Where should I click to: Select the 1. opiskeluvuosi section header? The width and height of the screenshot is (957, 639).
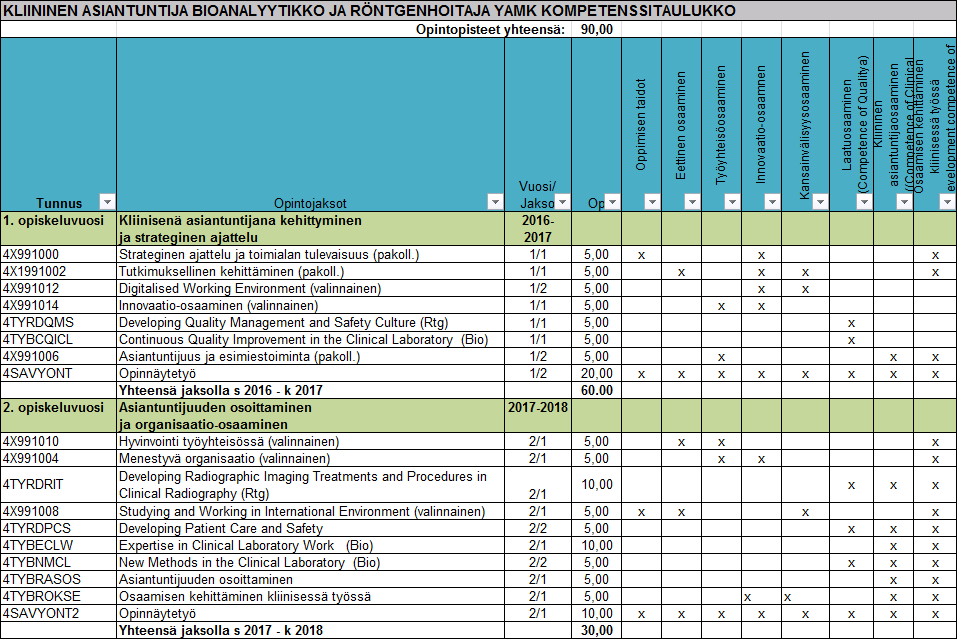pyautogui.click(x=58, y=228)
